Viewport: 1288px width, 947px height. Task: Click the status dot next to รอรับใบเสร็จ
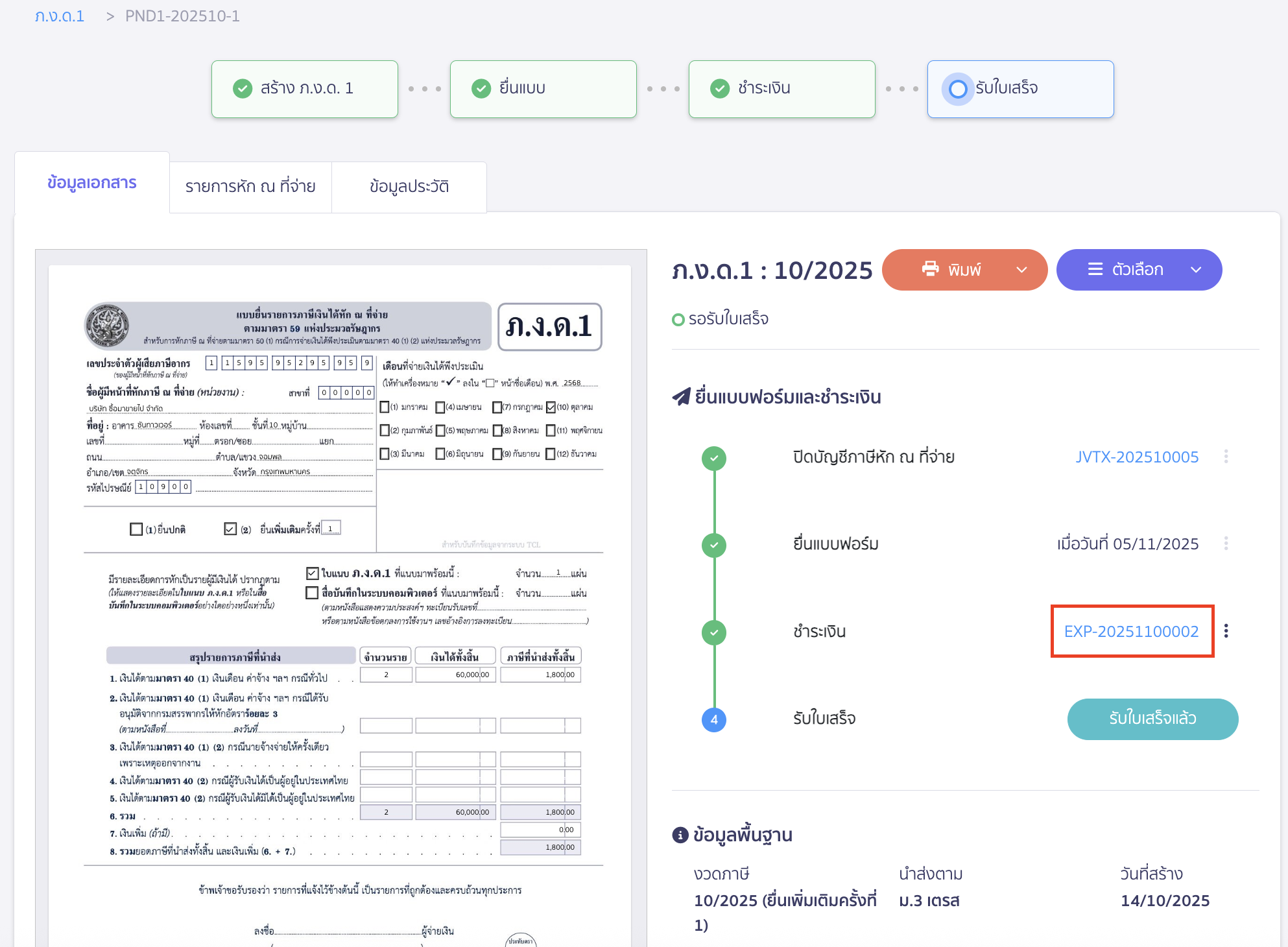pos(678,319)
